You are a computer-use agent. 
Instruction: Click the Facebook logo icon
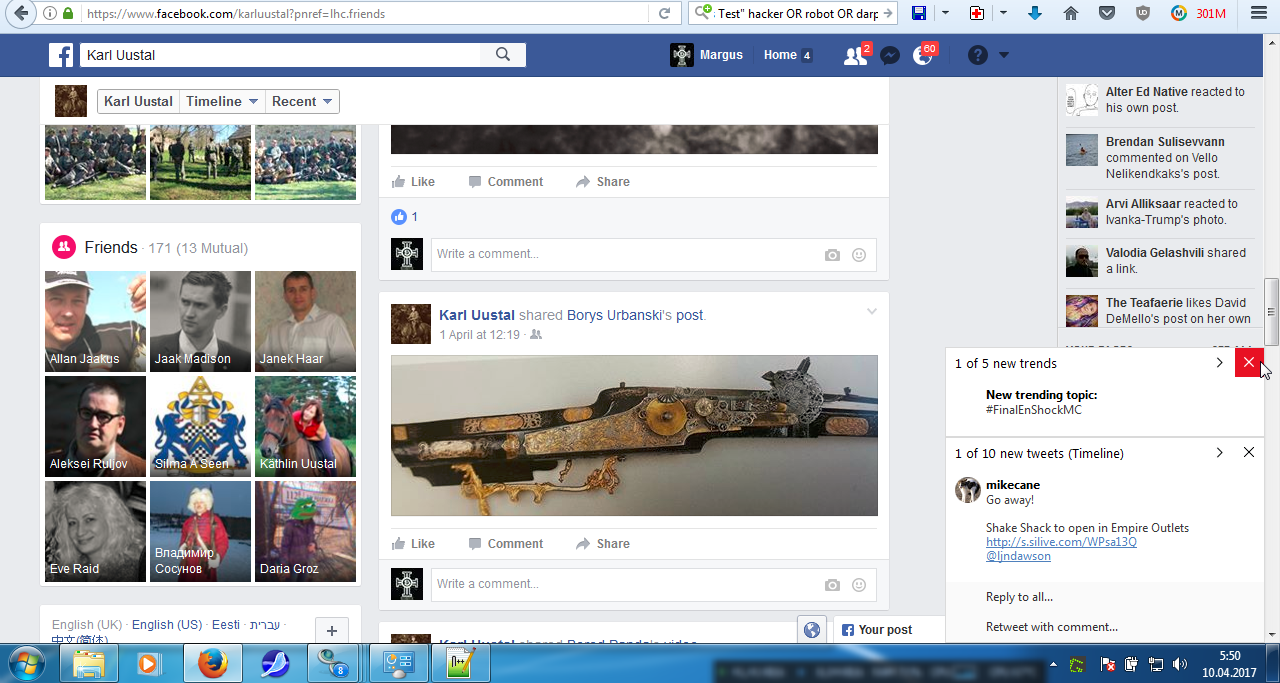tap(61, 55)
